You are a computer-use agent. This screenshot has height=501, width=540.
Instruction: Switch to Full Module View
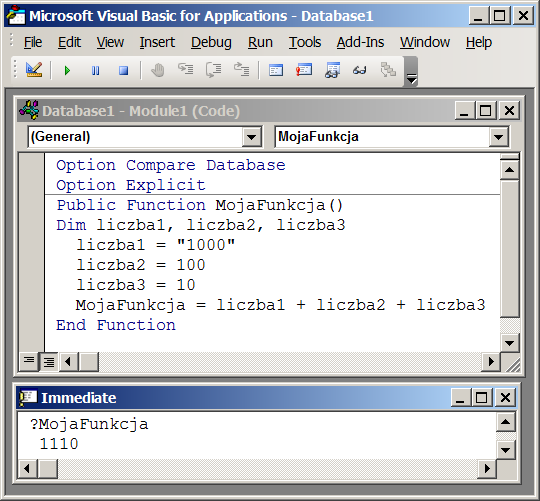point(49,361)
